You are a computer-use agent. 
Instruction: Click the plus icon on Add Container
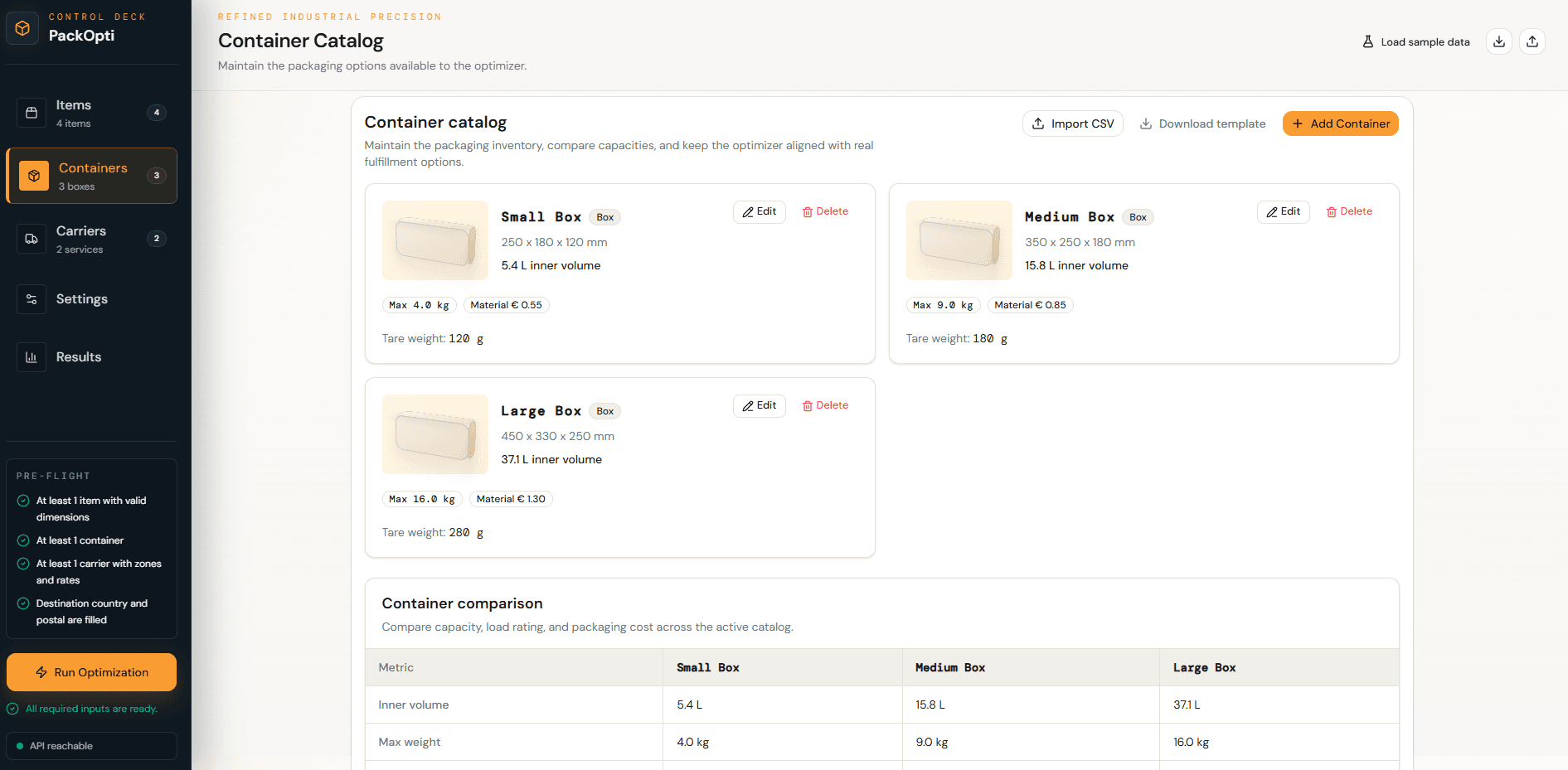pyautogui.click(x=1298, y=123)
